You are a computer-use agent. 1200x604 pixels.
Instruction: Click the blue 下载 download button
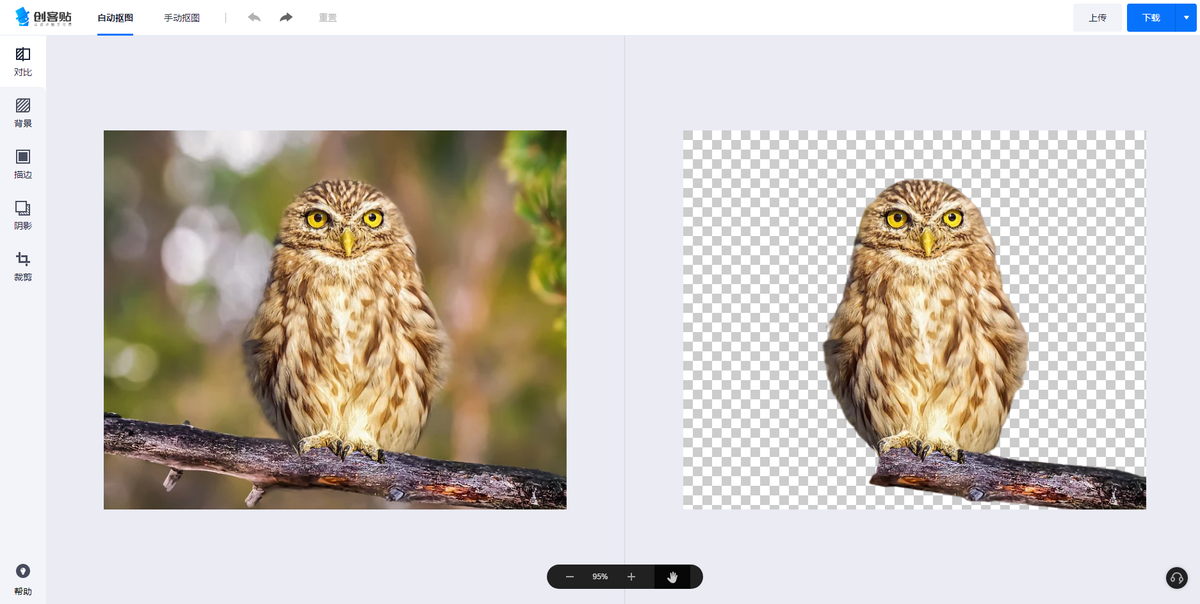tap(1150, 18)
